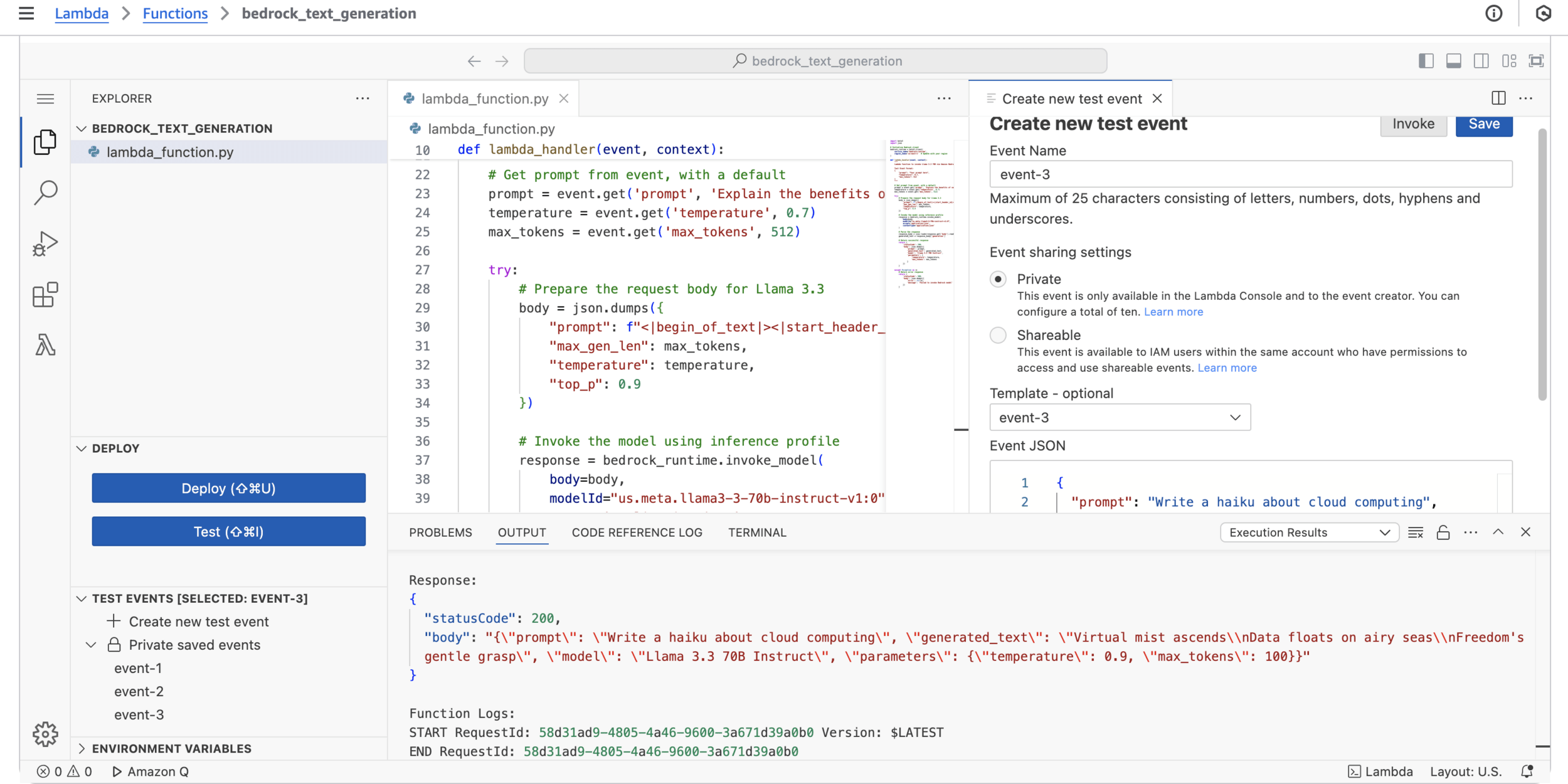
Task: Click the blue Deploy button
Action: click(x=228, y=488)
